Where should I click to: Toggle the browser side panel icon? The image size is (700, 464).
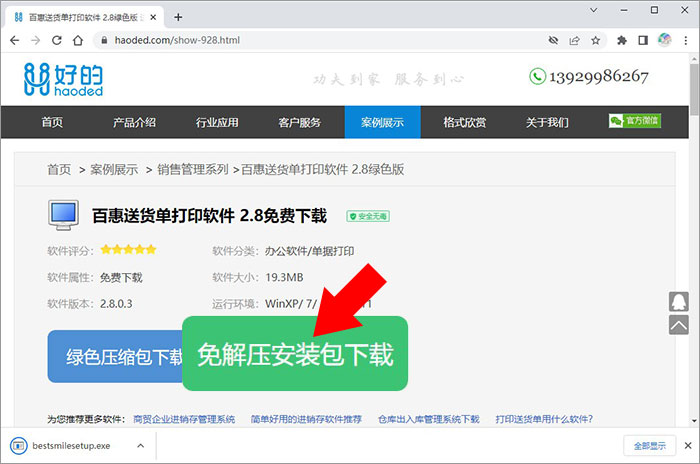[643, 41]
